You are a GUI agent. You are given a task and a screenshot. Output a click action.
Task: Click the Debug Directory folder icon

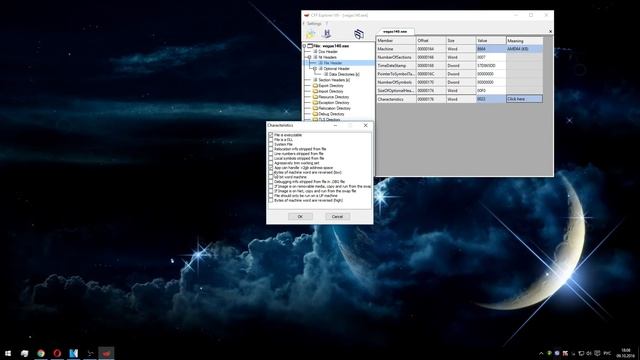point(315,114)
